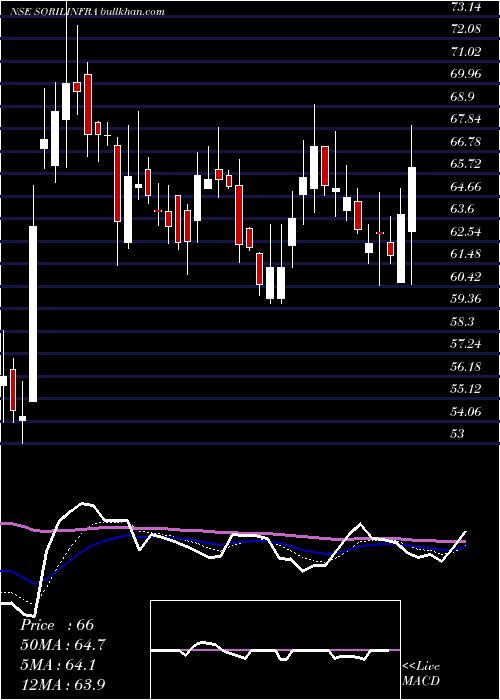The height and width of the screenshot is (700, 500).
Task: Click the NSE SORILINFRA bullkhan.com title text
Action: tap(88, 12)
